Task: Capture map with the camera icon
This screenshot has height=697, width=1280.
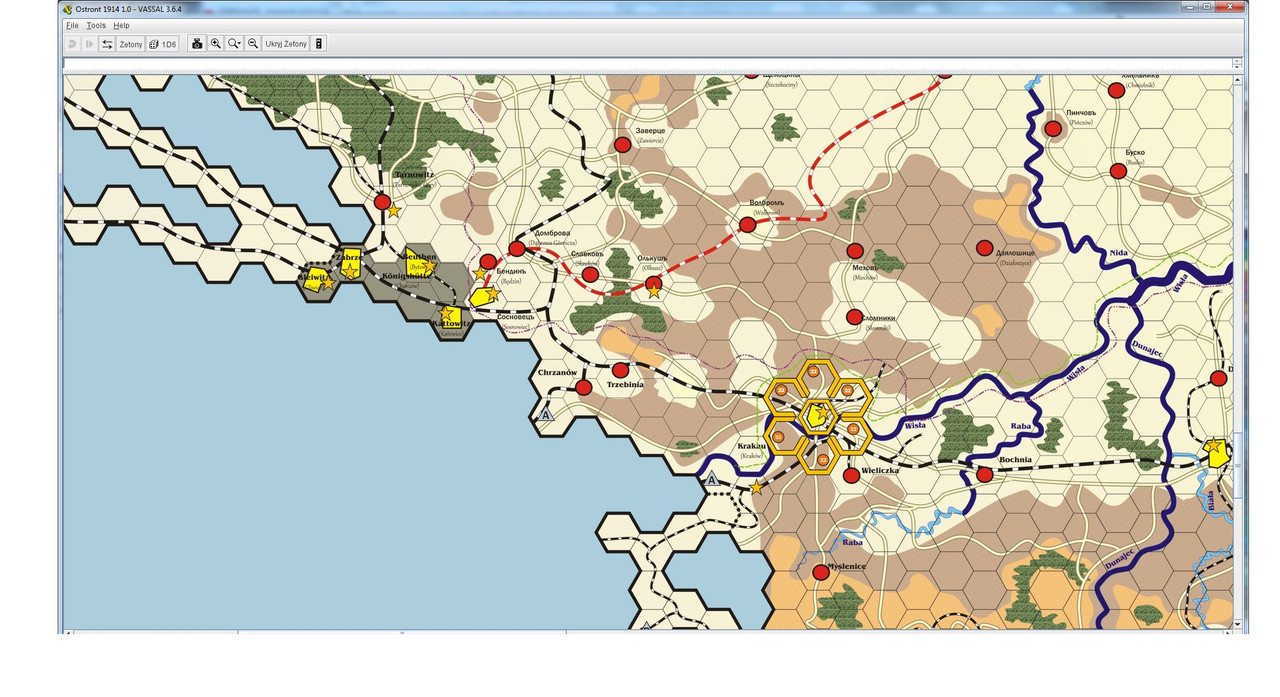Action: 197,44
